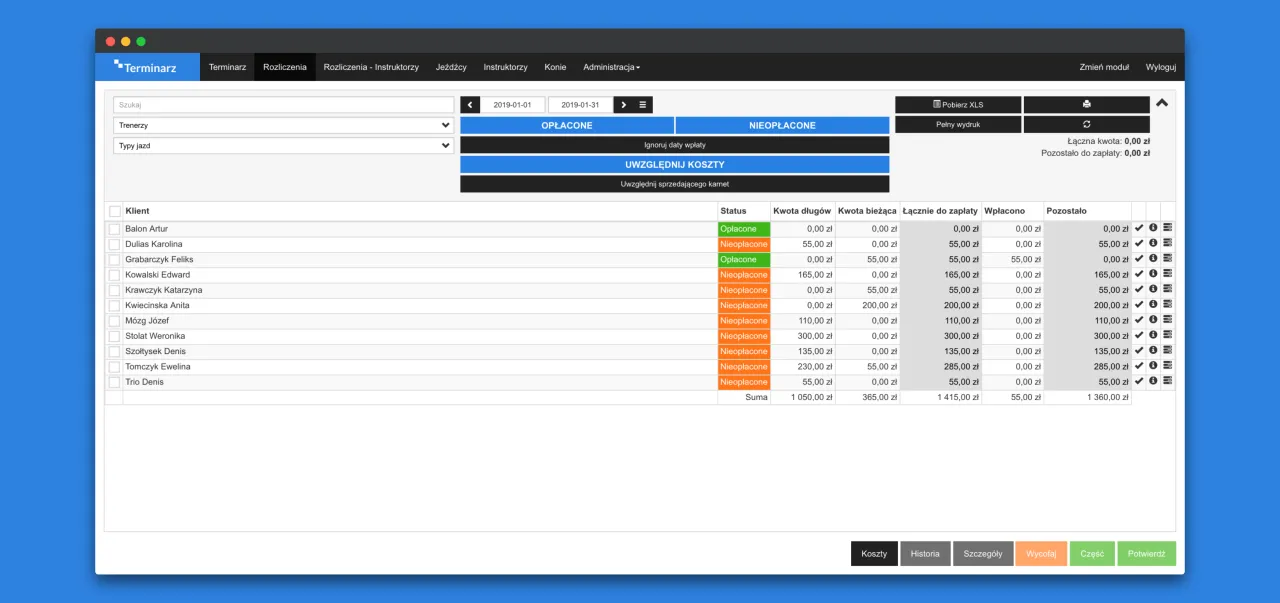This screenshot has width=1280, height=603.
Task: Click inside the Szukaj search field
Action: [283, 104]
